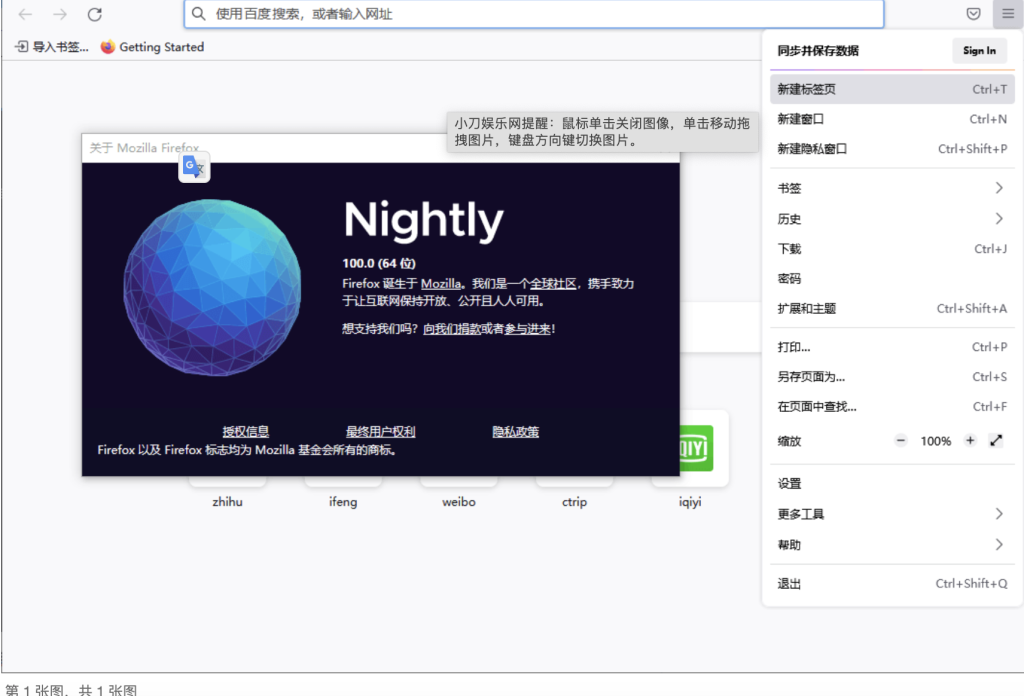Open Pocket via the pocket-shaped toolbar icon
This screenshot has height=696, width=1024.
973,14
